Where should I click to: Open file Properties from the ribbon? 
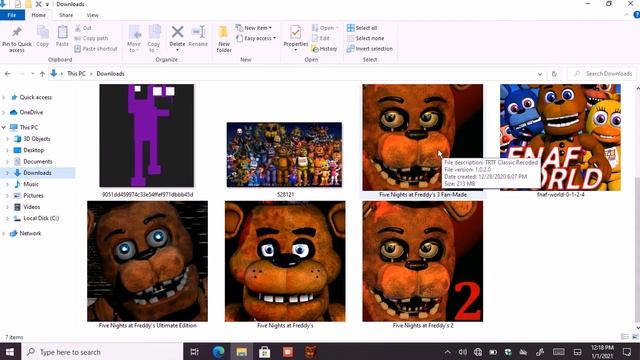296,38
